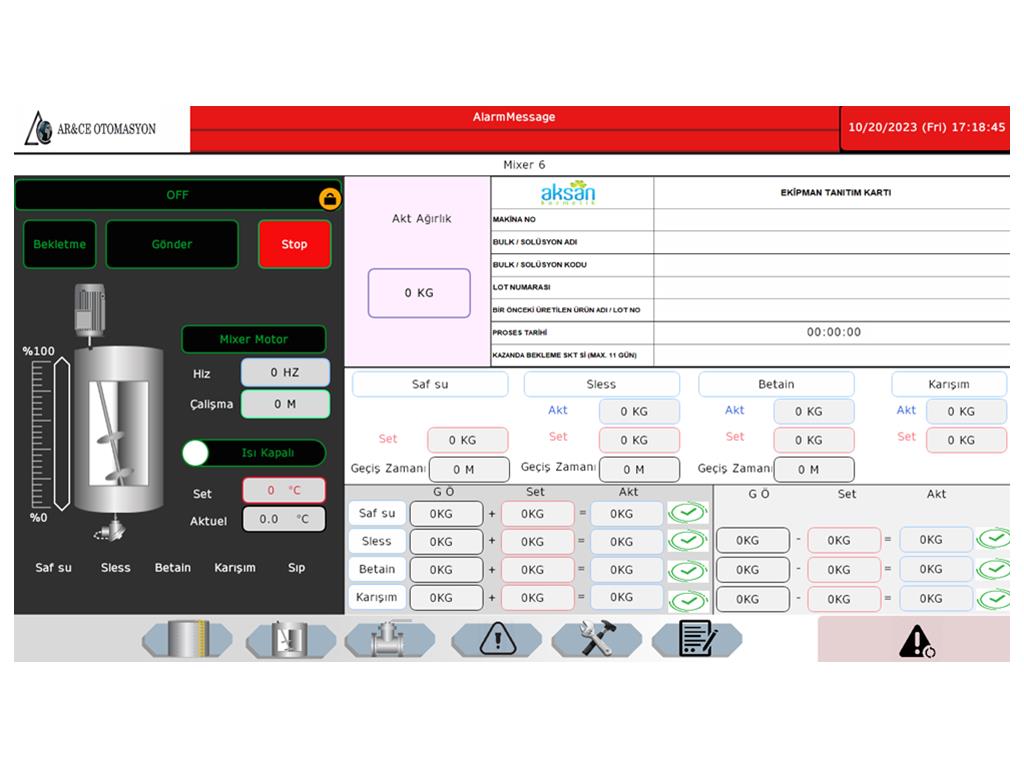The height and width of the screenshot is (768, 1024).
Task: Click the Proses Tarihi 00:00:00 value
Action: pos(833,332)
